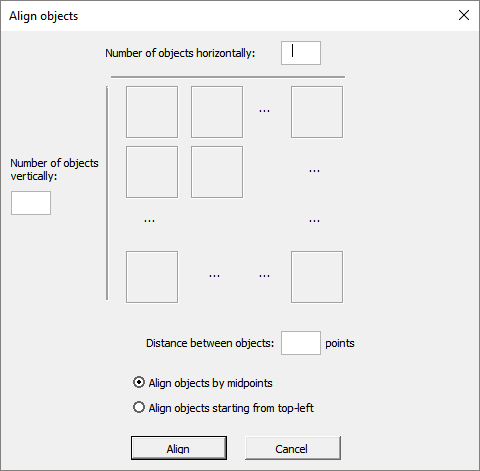This screenshot has width=480, height=471.
Task: Click the 'Number of objects vertically:' label
Action: tap(54, 169)
